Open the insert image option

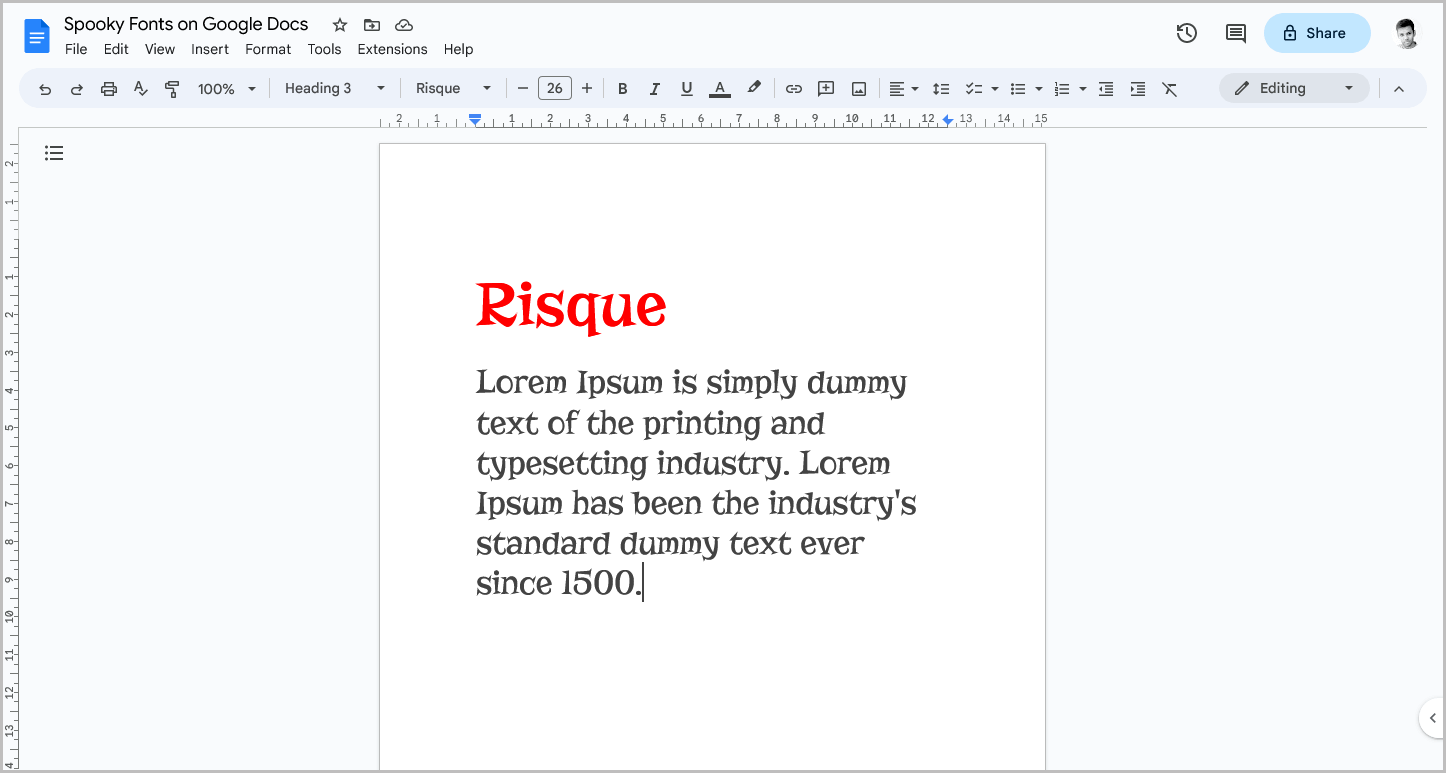[x=858, y=88]
